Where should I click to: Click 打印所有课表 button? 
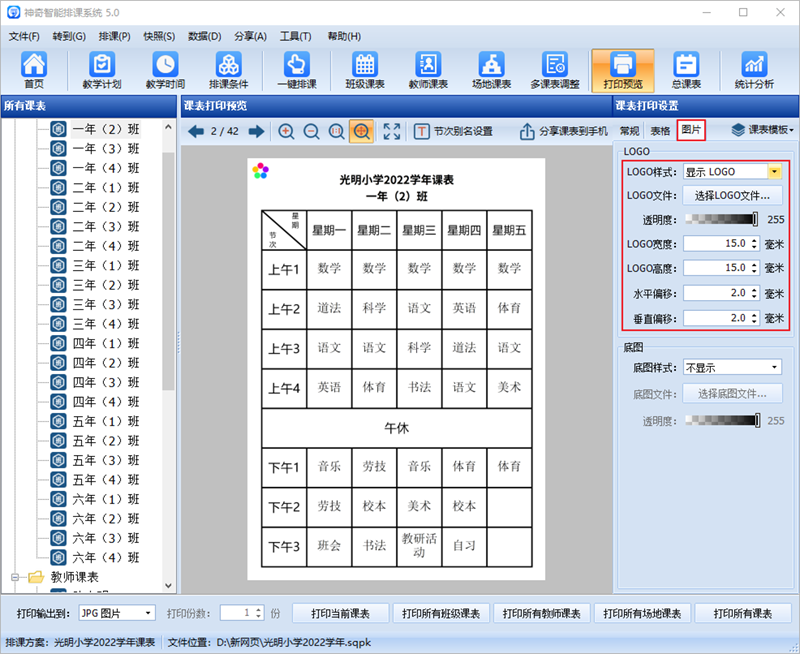742,614
